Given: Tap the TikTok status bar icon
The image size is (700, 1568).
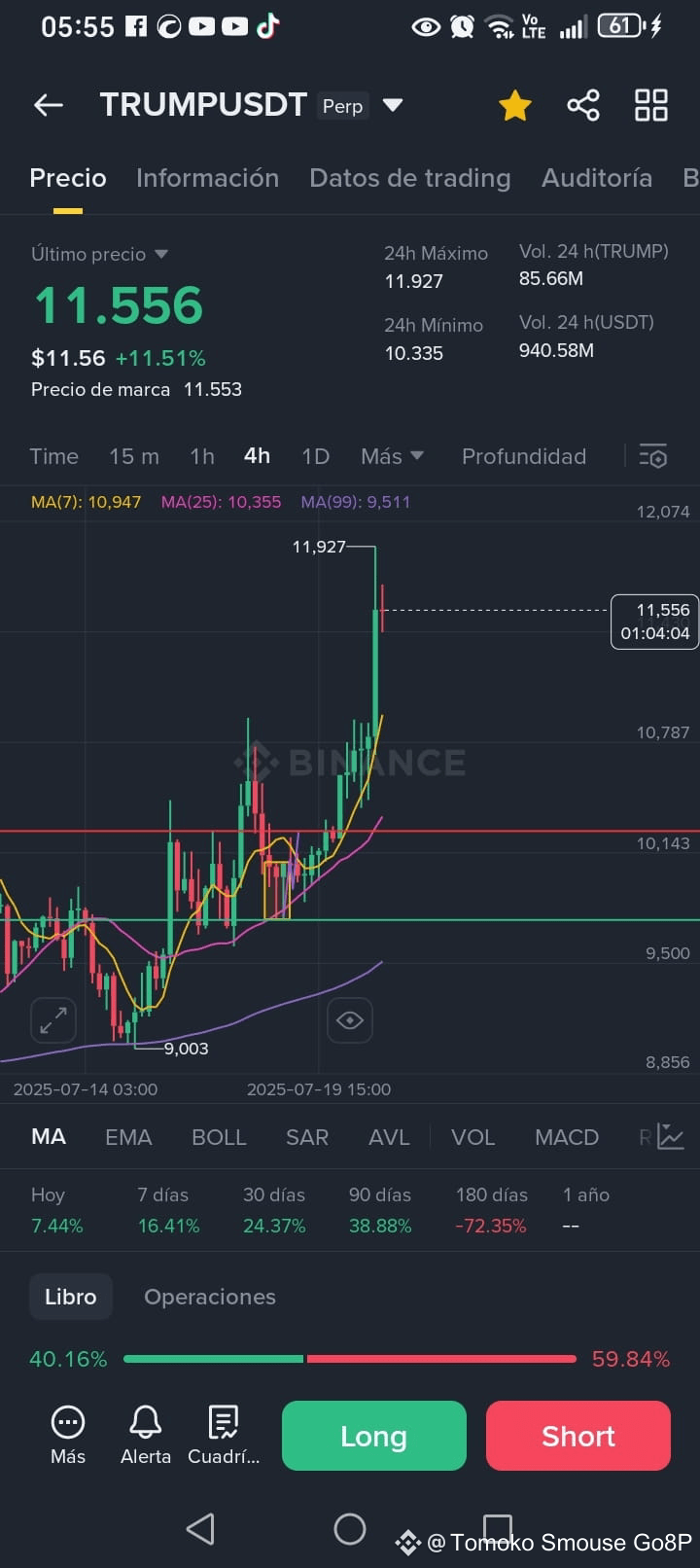Looking at the screenshot, I should pyautogui.click(x=267, y=26).
